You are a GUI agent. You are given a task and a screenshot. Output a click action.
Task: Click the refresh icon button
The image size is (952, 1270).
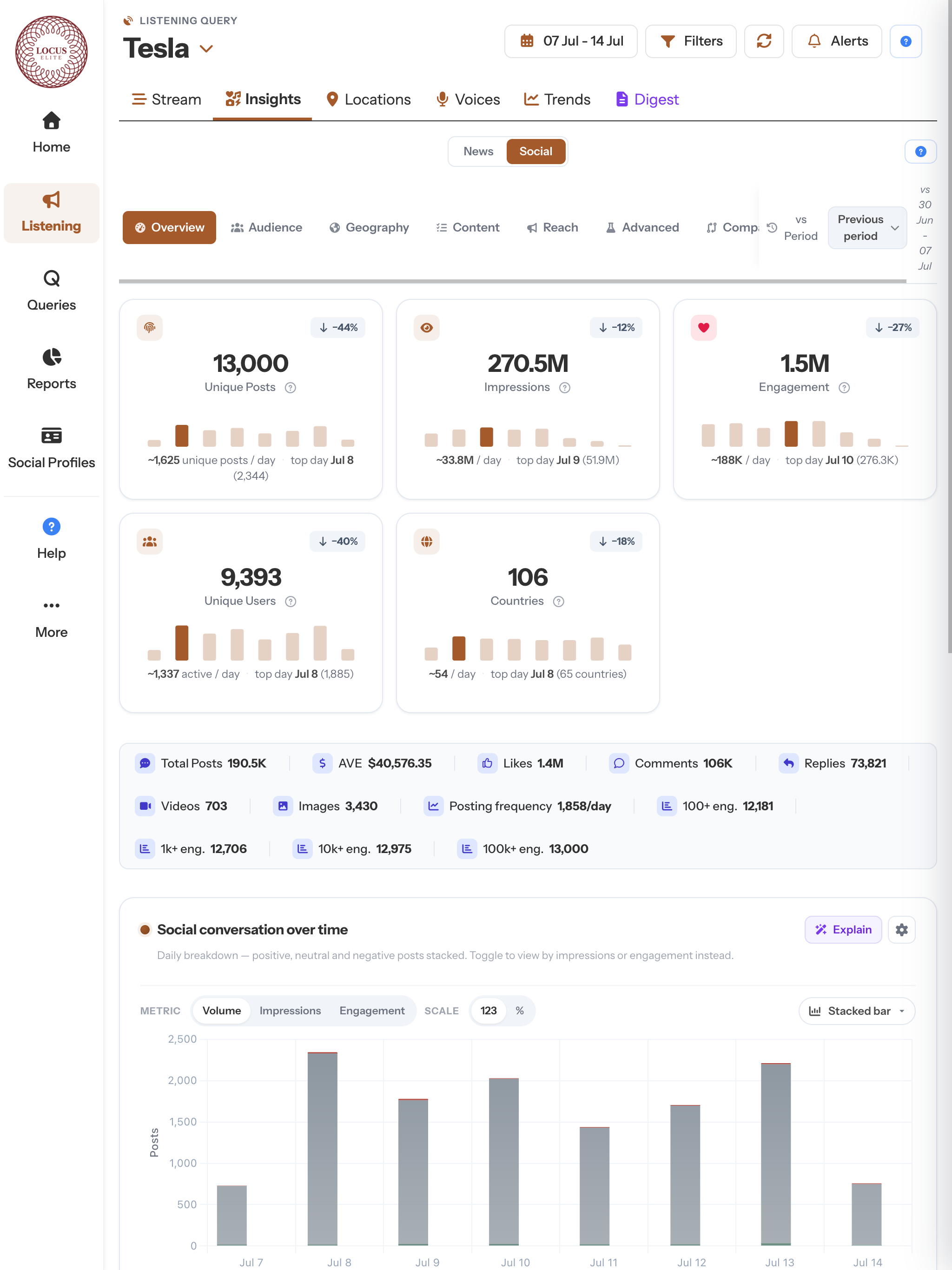coord(764,41)
